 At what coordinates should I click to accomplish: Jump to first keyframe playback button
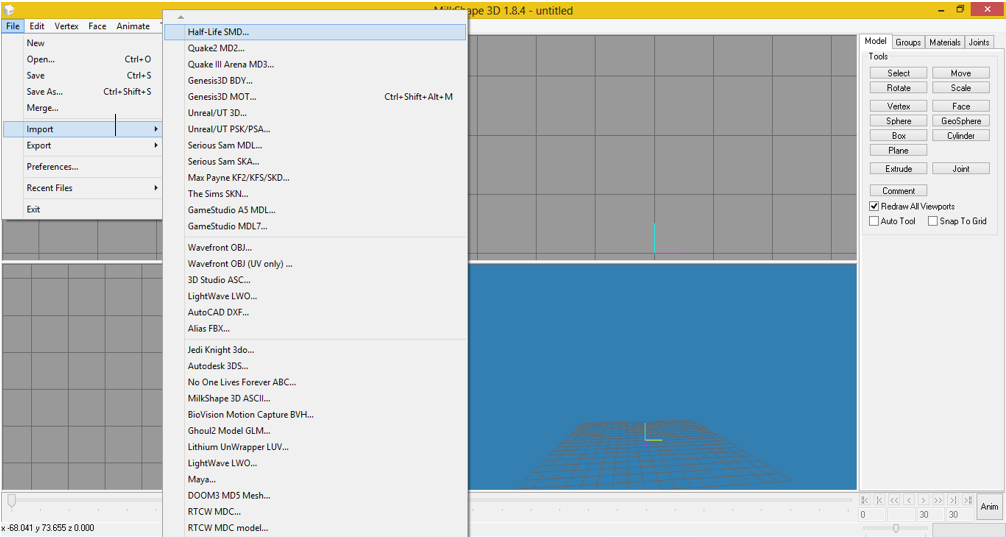point(865,500)
